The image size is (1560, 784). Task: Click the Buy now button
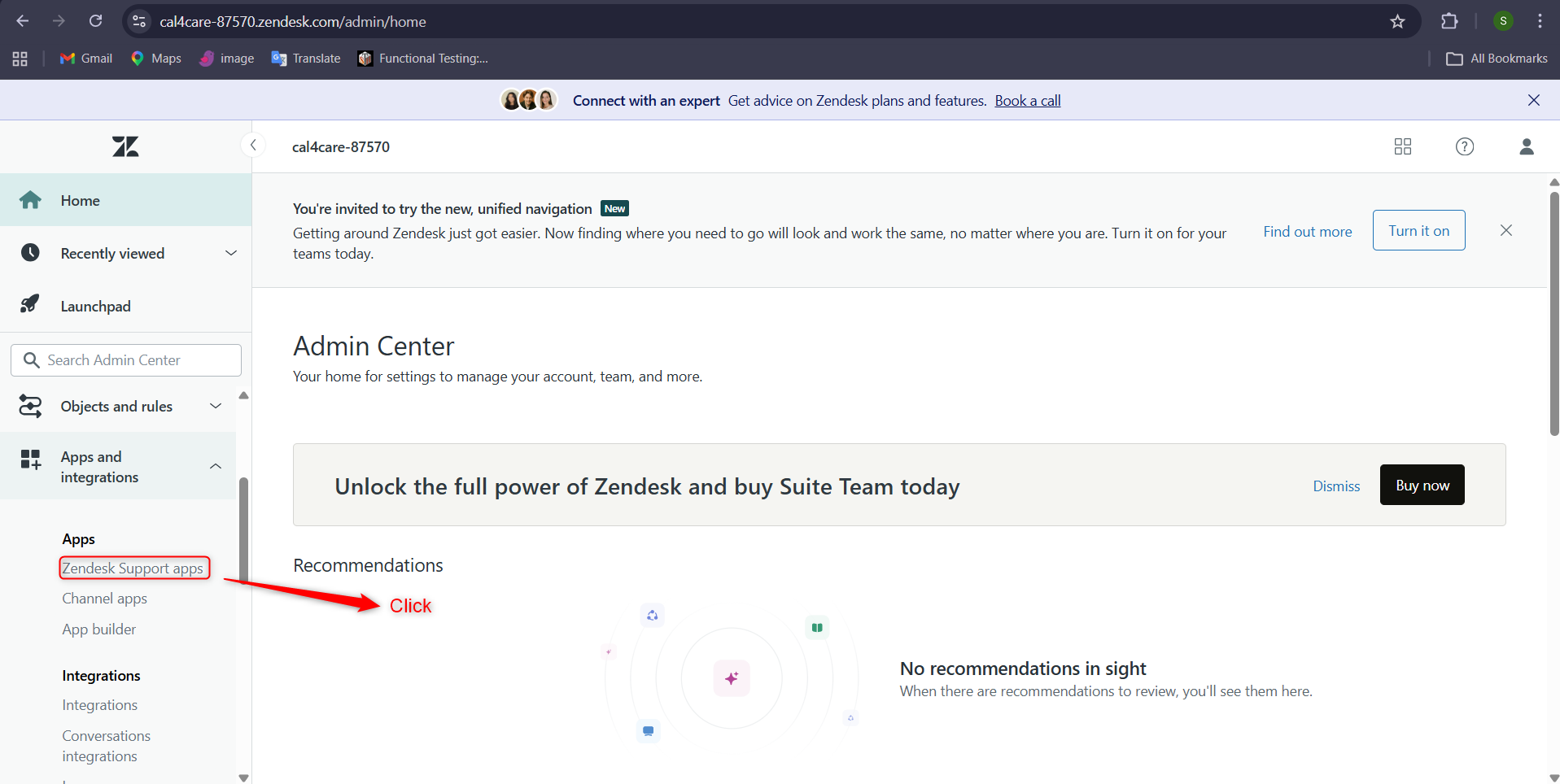[1422, 485]
